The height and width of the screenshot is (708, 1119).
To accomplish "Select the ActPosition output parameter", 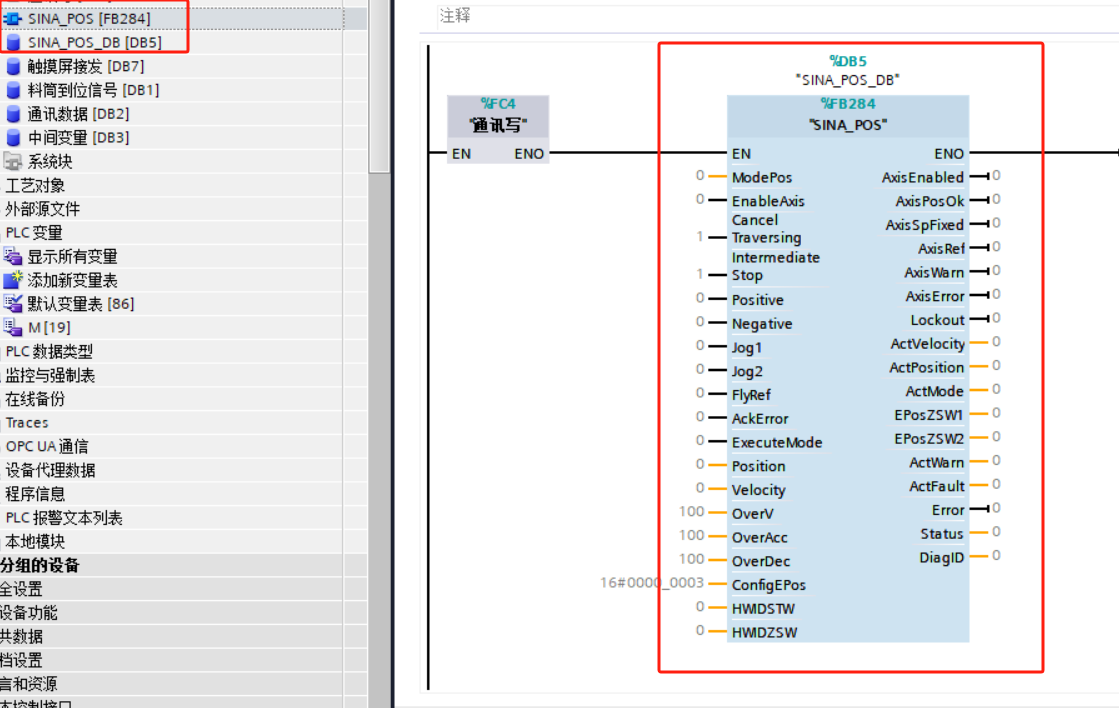I will pyautogui.click(x=926, y=368).
